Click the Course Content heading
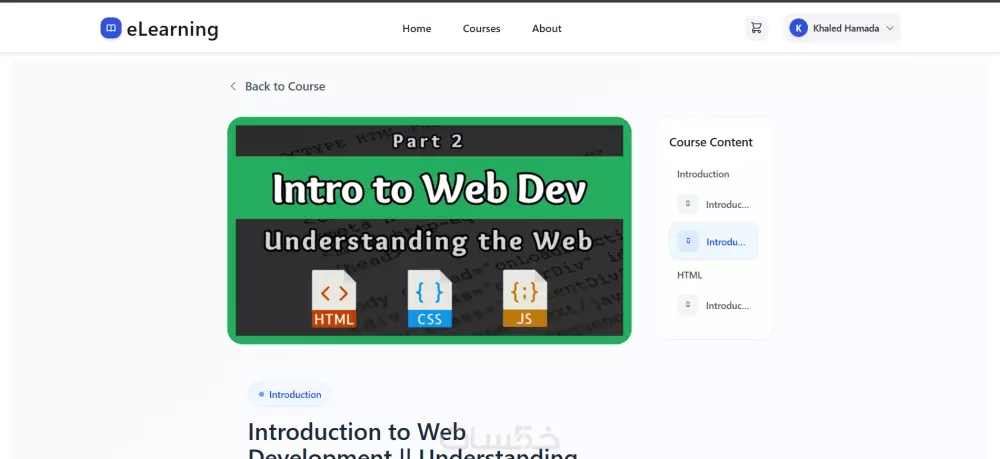Image resolution: width=1000 pixels, height=459 pixels. pos(710,142)
